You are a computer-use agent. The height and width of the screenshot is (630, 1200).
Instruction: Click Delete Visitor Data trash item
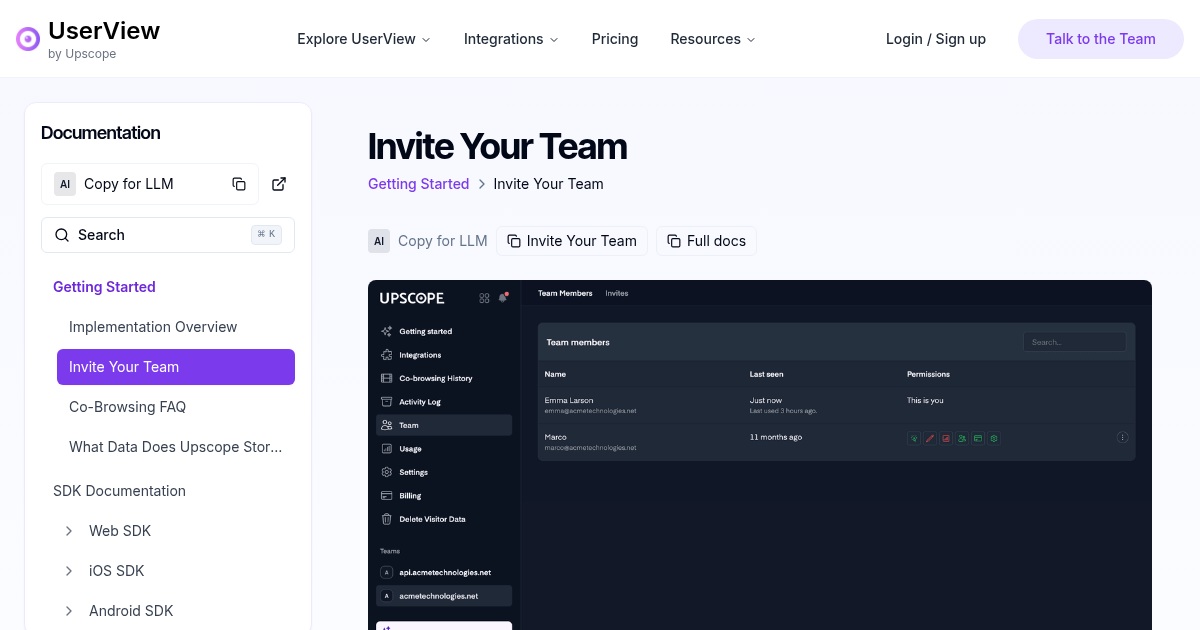[444, 519]
